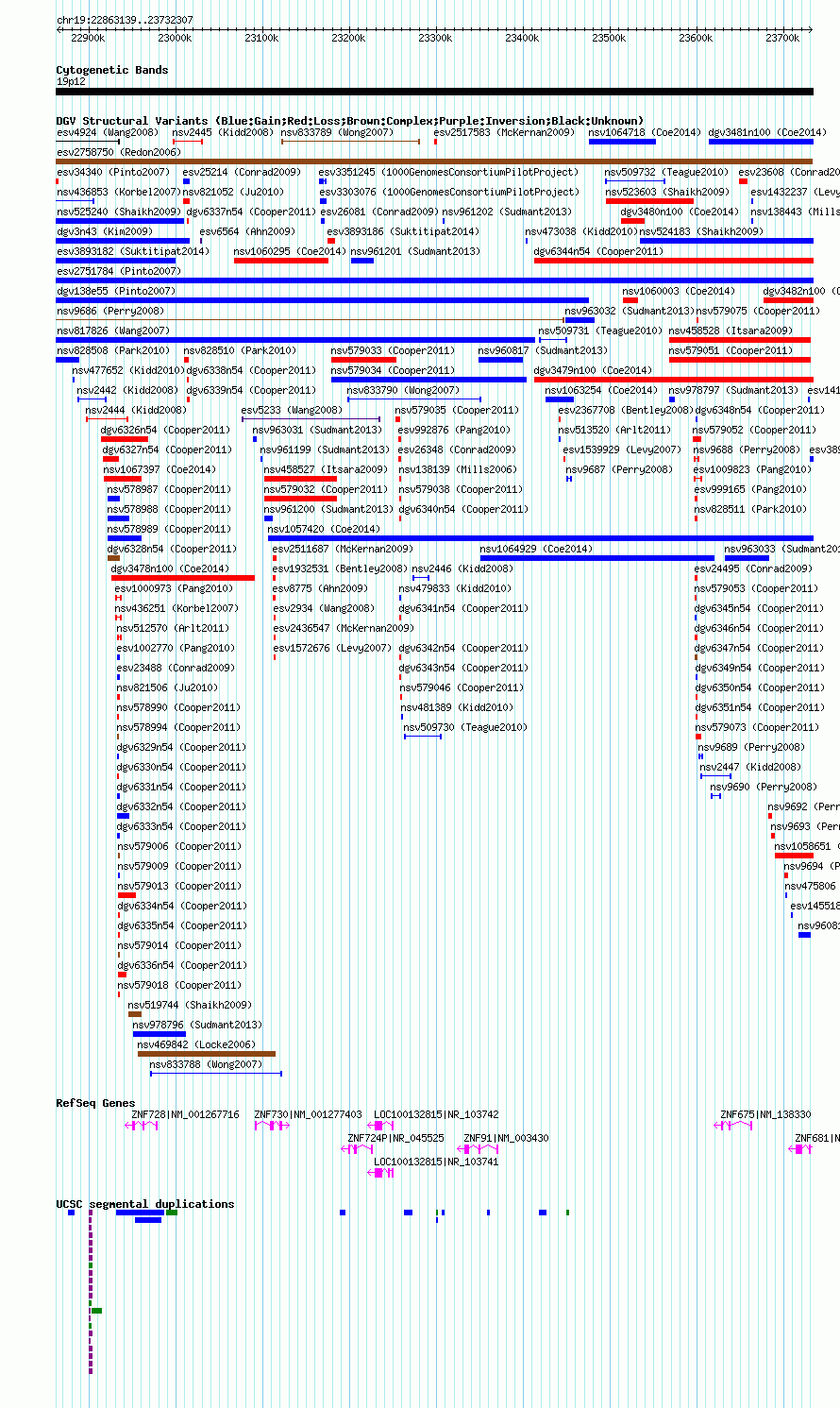Click variant nsv1064929 (Coe2014) label

536,549
